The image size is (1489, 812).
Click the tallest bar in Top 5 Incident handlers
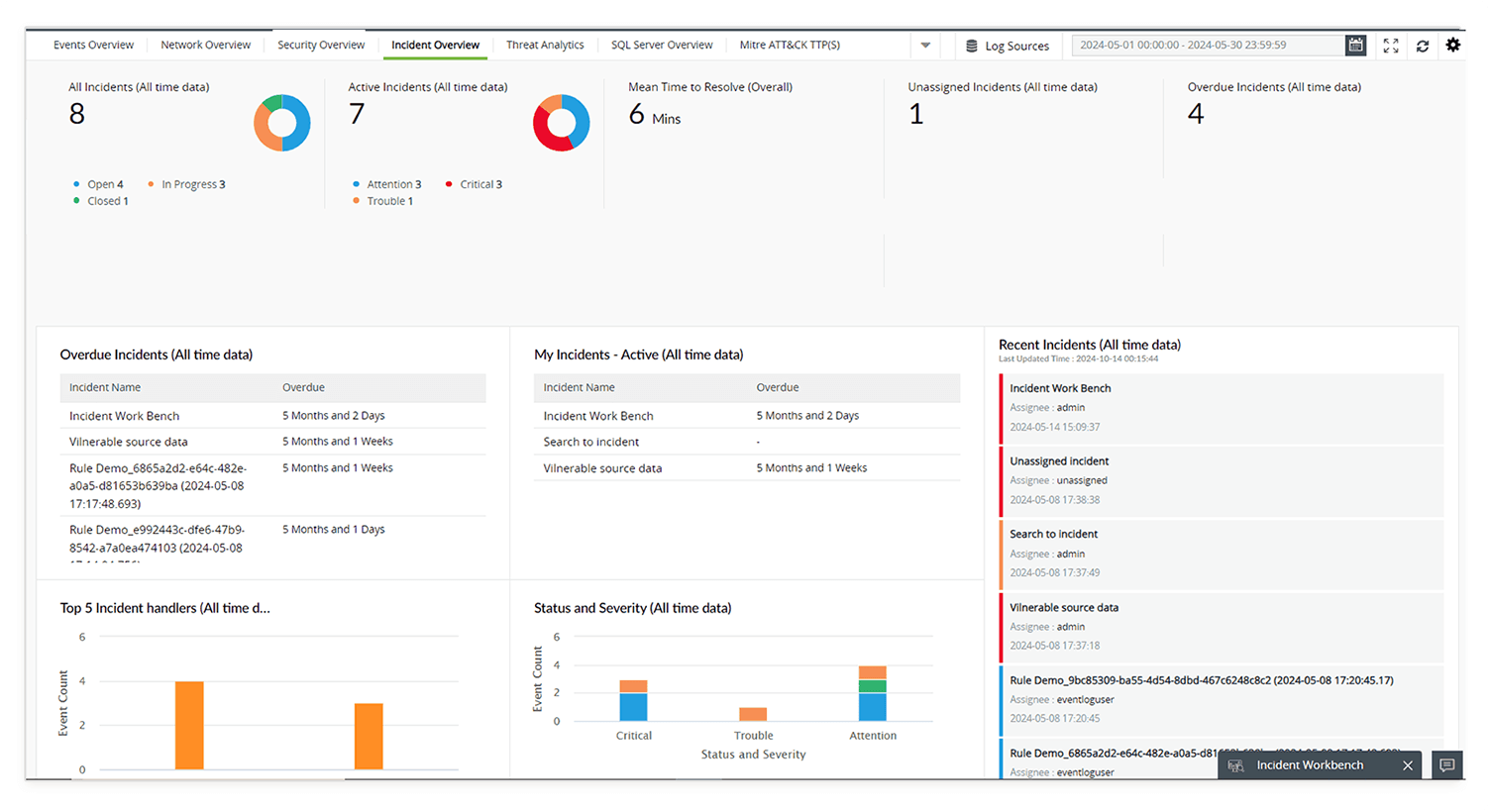pyautogui.click(x=189, y=725)
